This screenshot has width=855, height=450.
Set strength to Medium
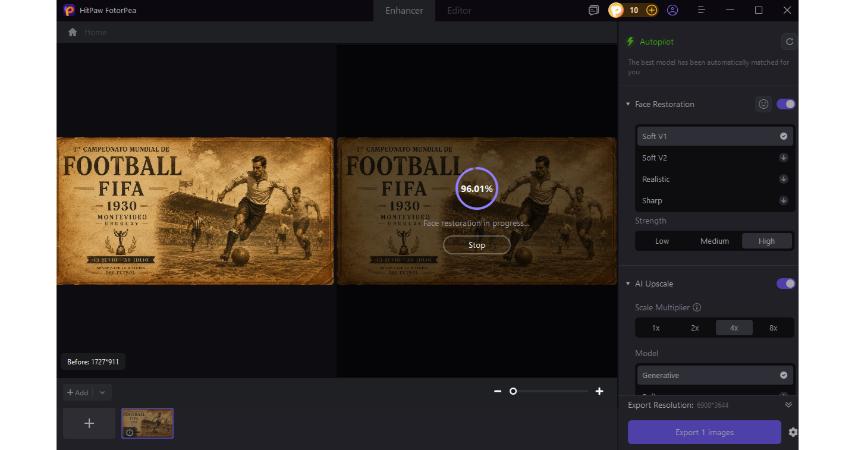[x=714, y=241]
